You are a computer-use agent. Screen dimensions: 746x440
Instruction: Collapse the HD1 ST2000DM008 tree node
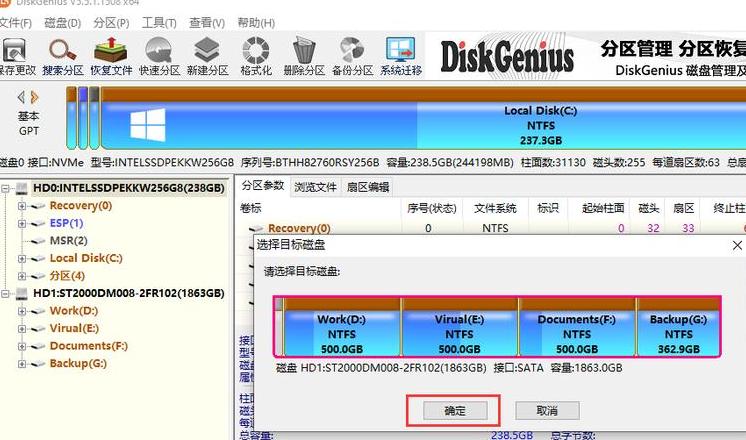[x=5, y=294]
